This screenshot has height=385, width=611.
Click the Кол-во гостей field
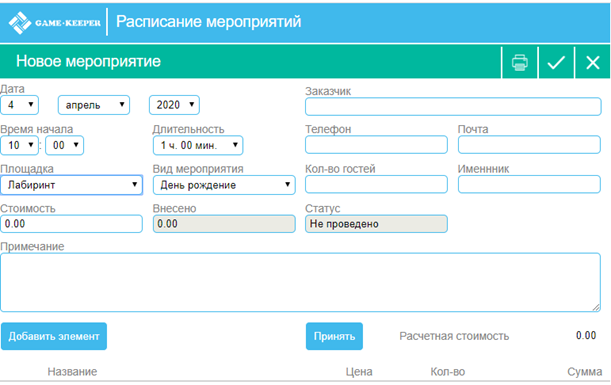click(x=376, y=184)
